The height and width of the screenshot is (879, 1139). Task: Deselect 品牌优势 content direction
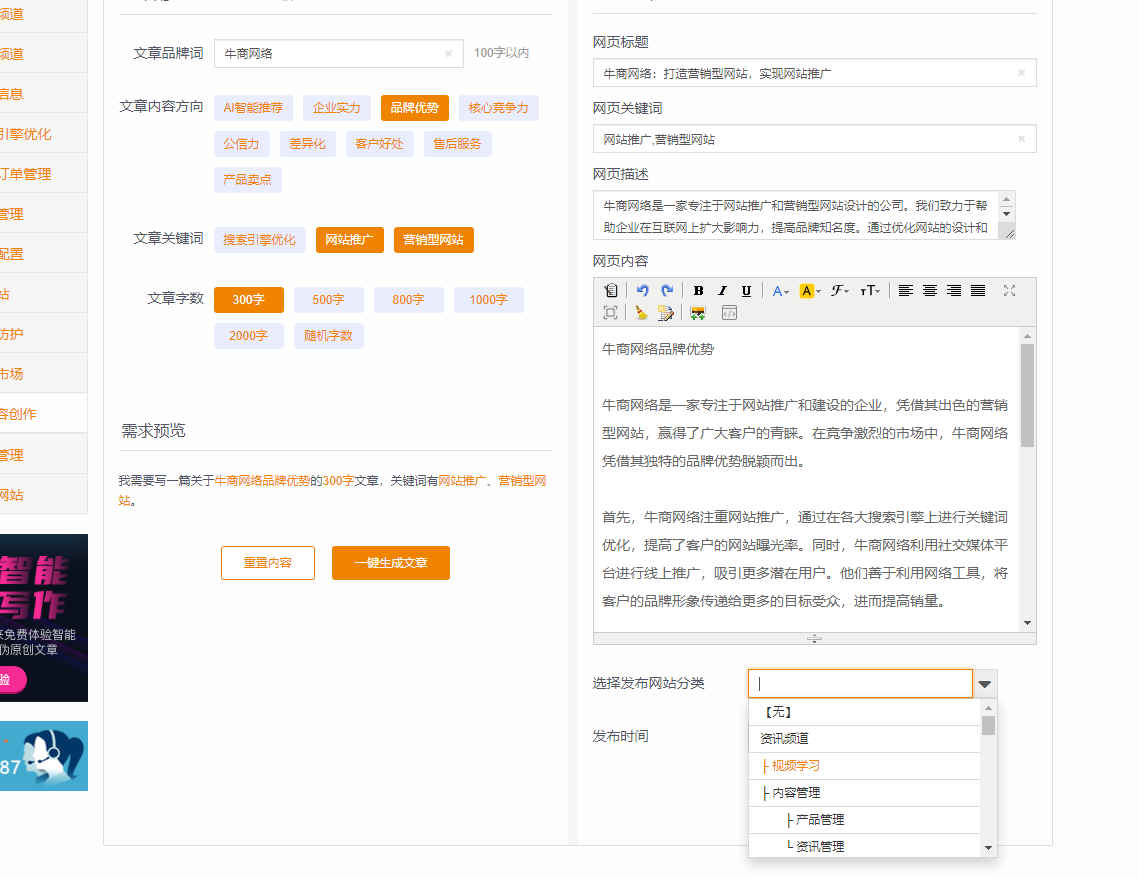coord(414,108)
